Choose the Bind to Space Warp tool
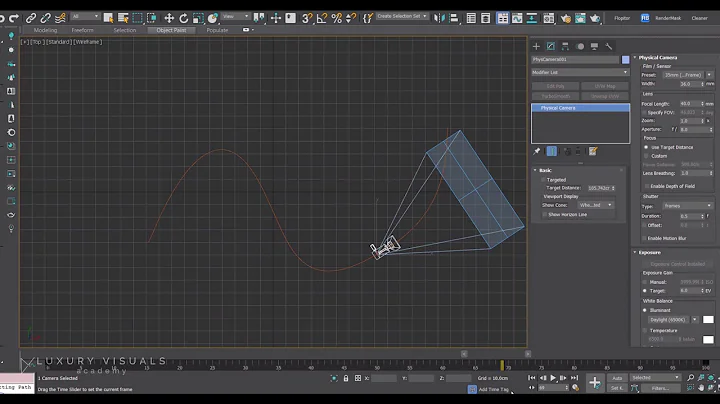This screenshot has height=404, width=720. click(60, 18)
